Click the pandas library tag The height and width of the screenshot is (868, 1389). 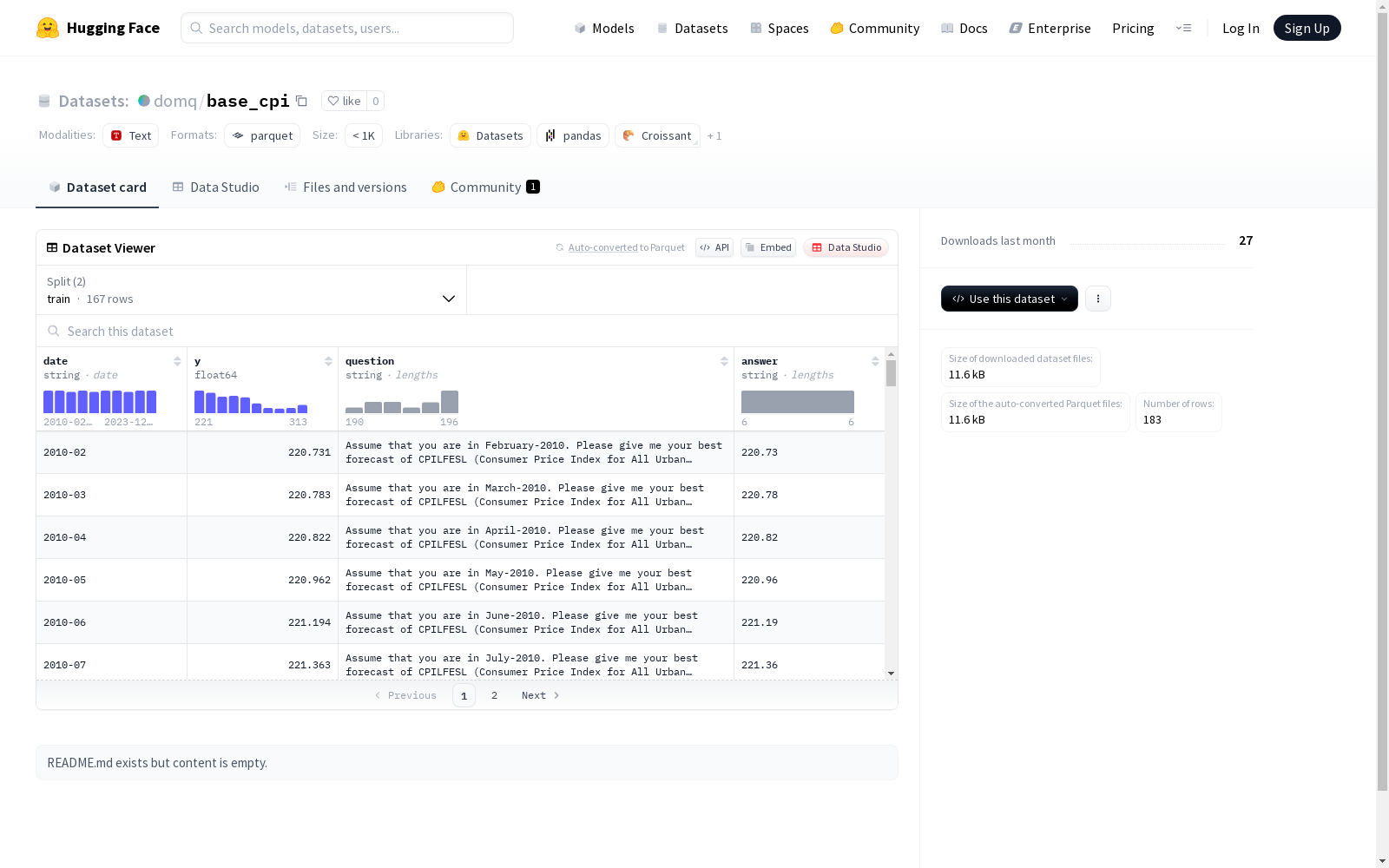click(573, 135)
